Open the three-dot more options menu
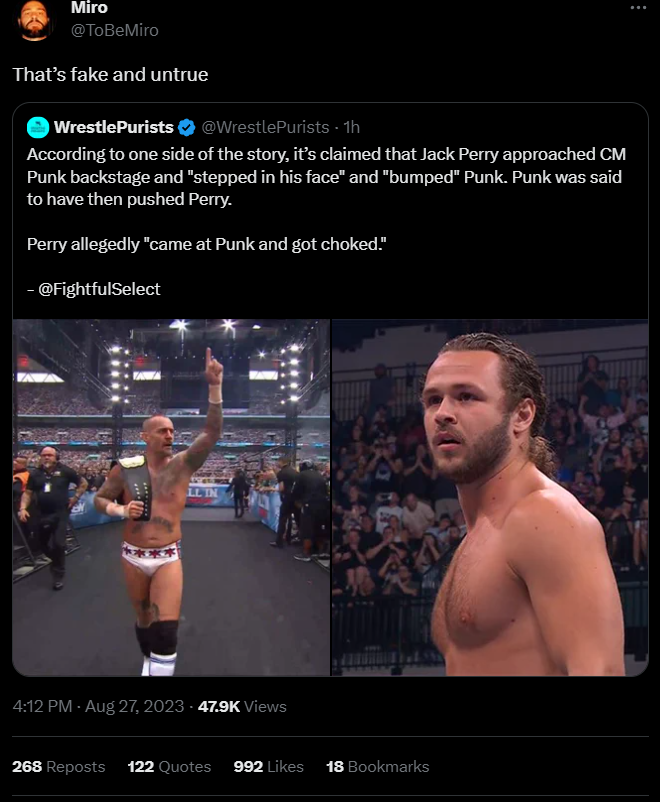This screenshot has height=802, width=660. point(638,7)
